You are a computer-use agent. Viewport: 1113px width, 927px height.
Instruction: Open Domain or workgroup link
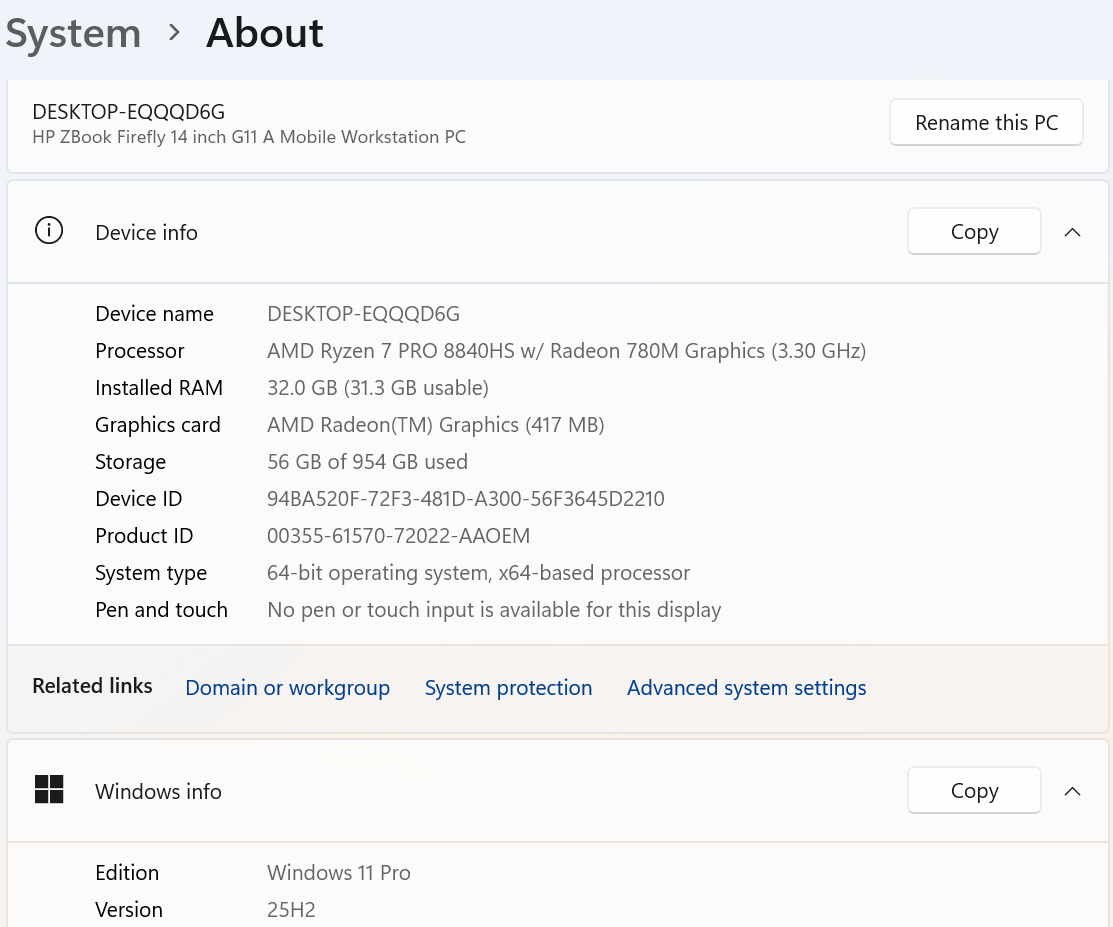[287, 687]
